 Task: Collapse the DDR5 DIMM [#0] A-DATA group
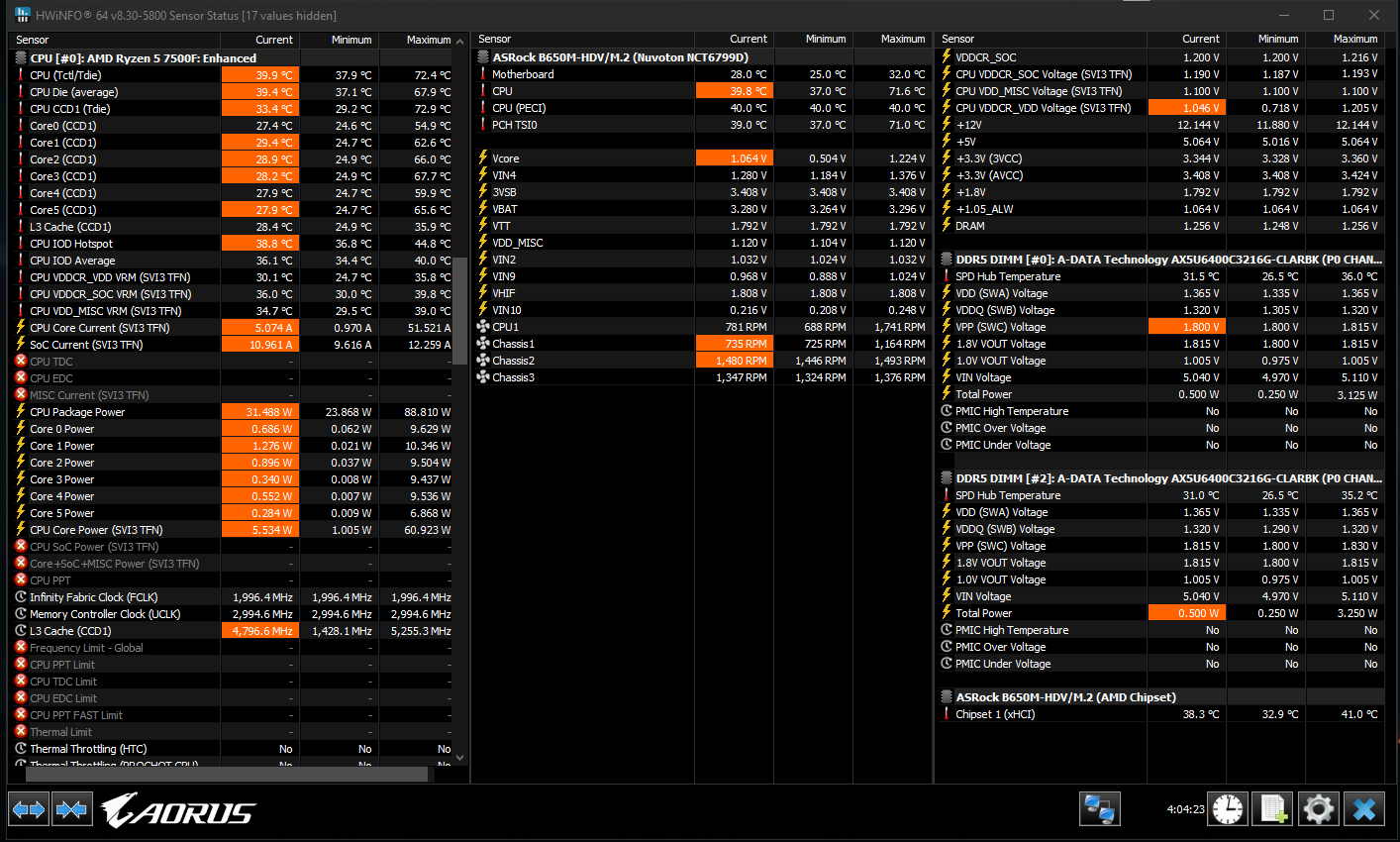click(x=947, y=260)
